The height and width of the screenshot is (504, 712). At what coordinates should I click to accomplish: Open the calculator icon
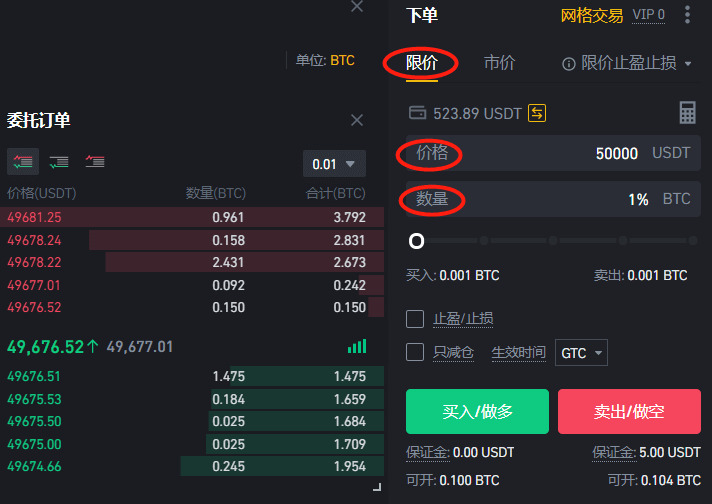[x=687, y=112]
